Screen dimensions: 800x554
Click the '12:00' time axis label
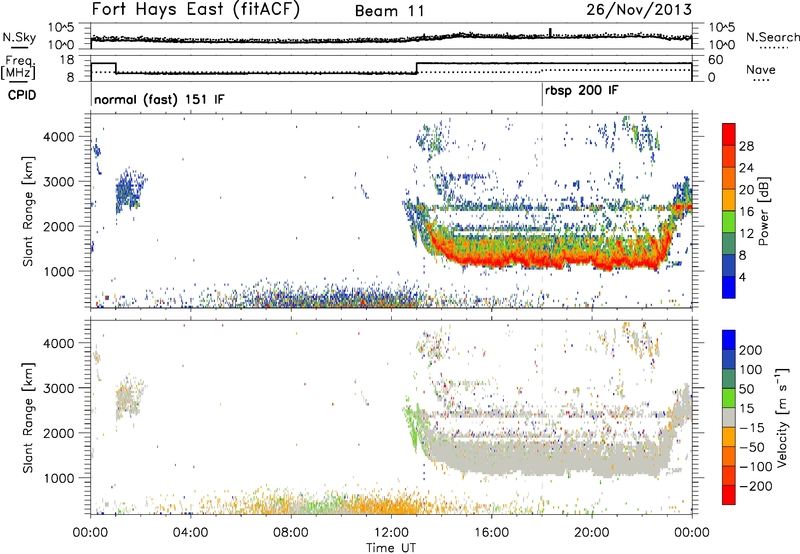(391, 533)
